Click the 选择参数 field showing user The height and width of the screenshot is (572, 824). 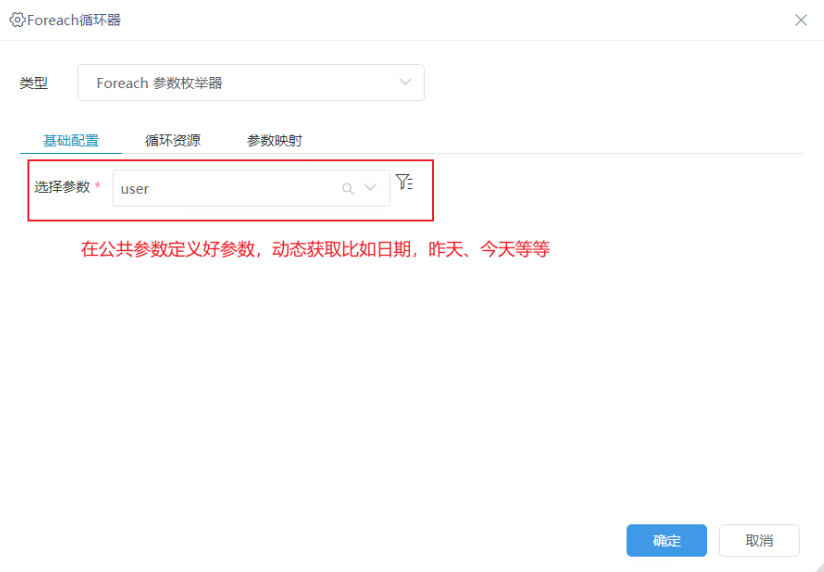[251, 188]
